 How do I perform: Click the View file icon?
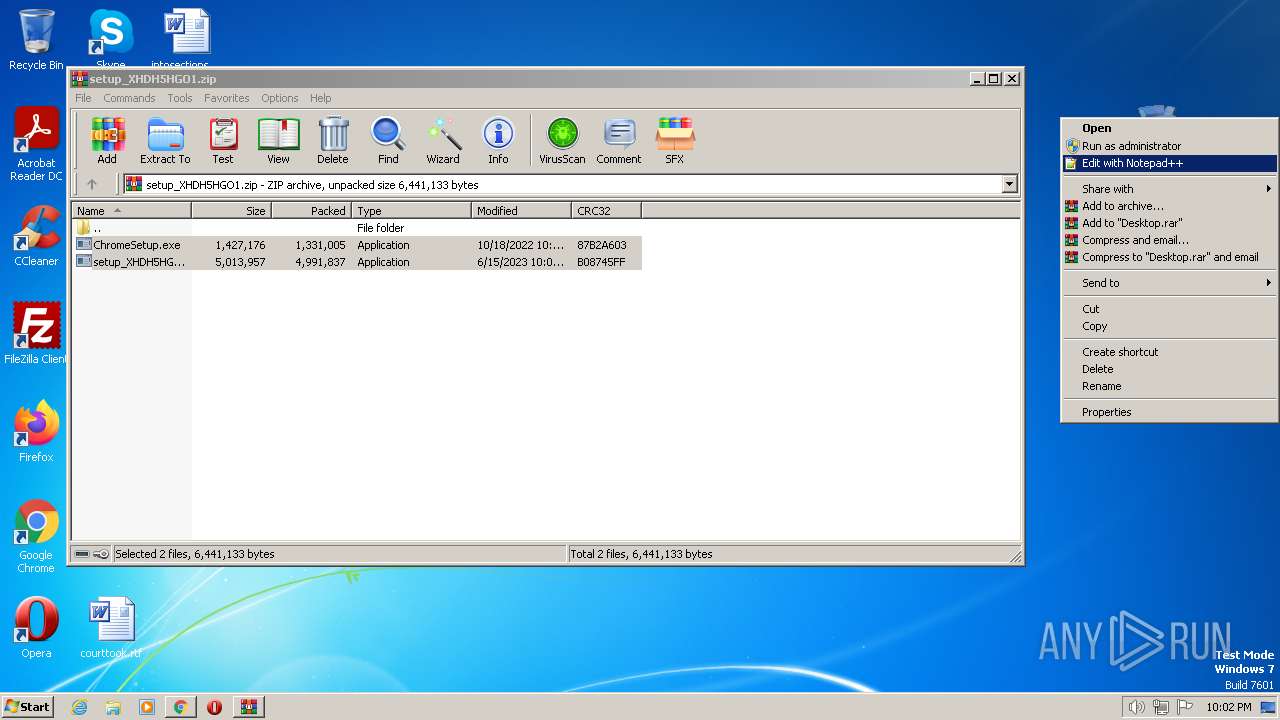278,140
